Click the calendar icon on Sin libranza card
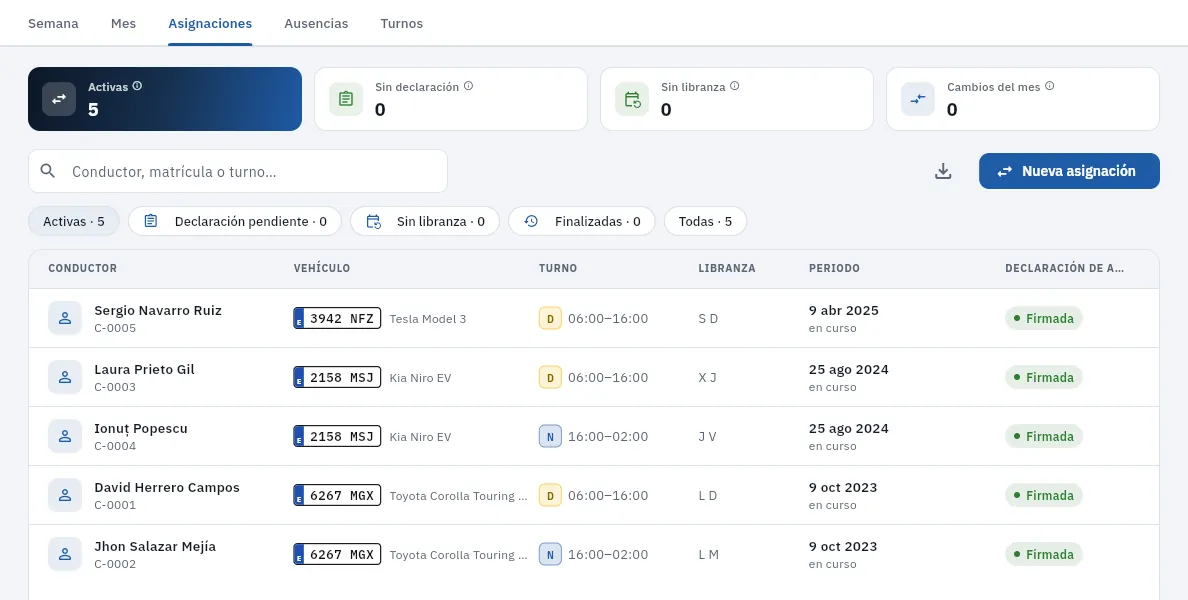Screen dimensions: 1188x600 (x=632, y=99)
